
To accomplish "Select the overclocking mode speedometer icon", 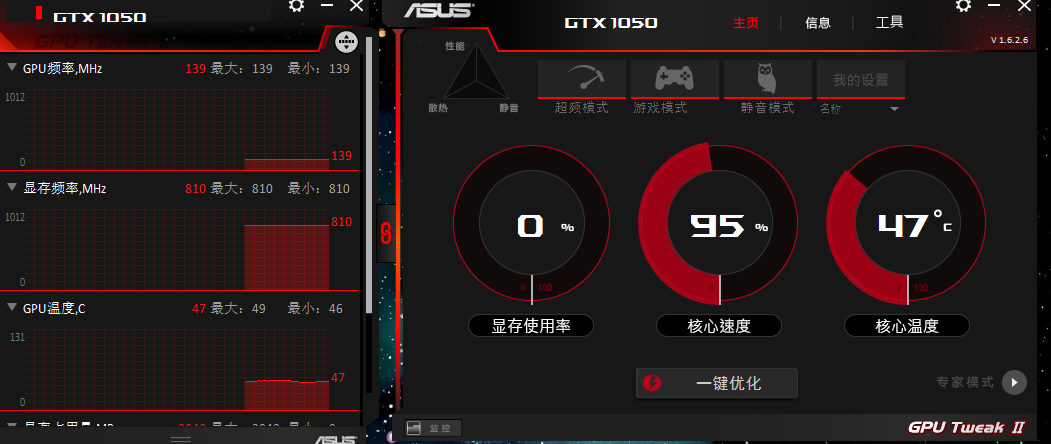I will 582,78.
